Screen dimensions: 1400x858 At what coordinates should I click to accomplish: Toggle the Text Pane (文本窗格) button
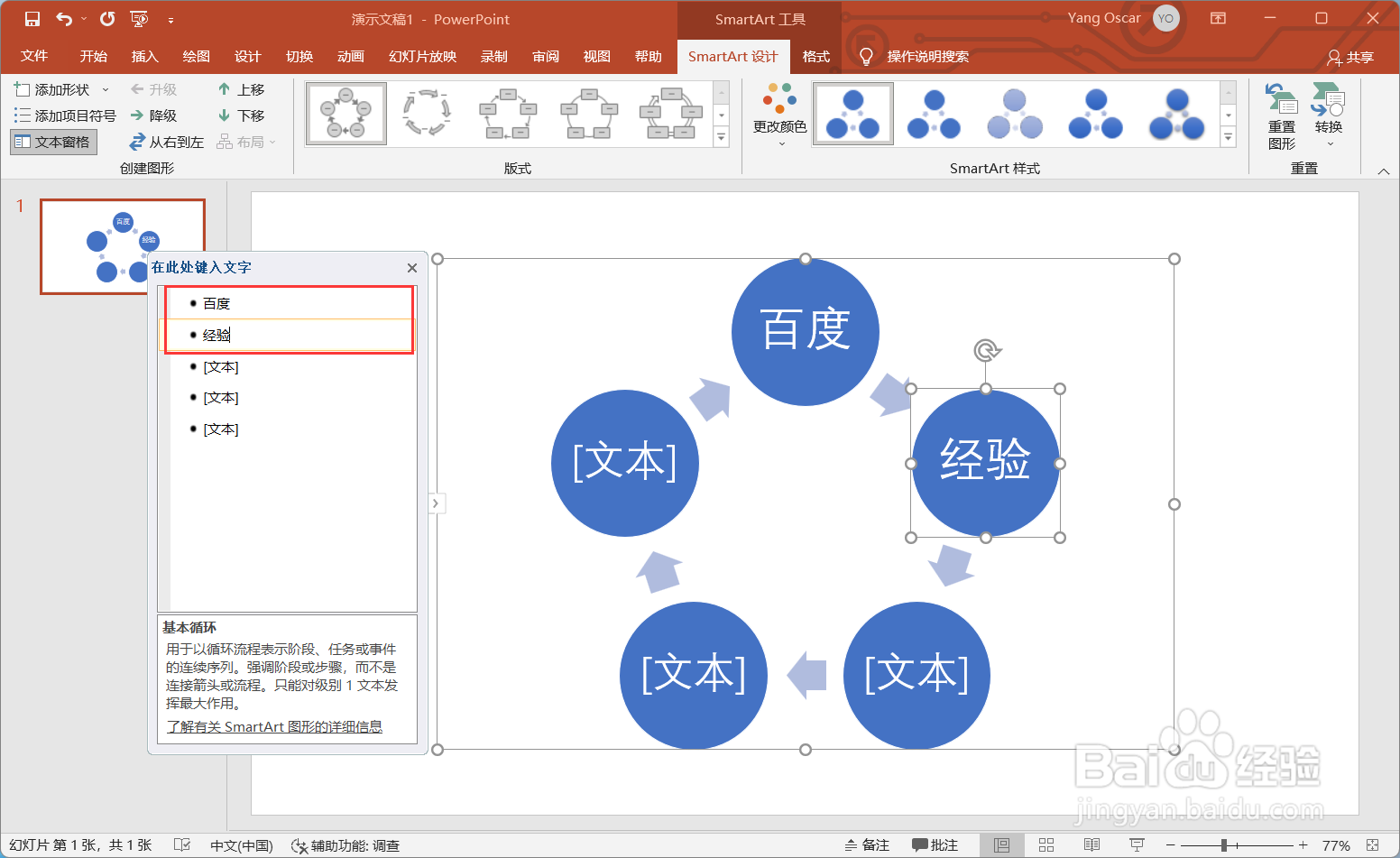click(x=53, y=142)
